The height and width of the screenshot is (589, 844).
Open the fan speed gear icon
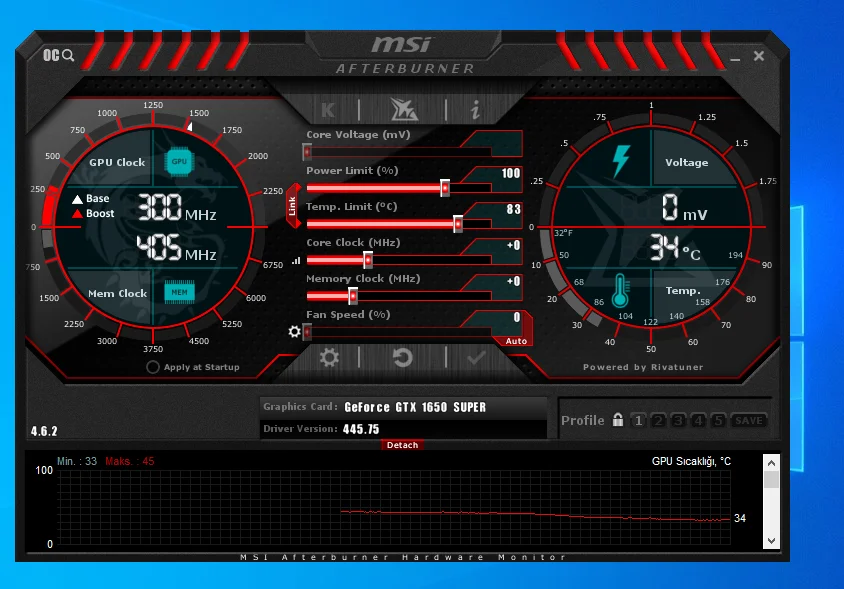[294, 331]
